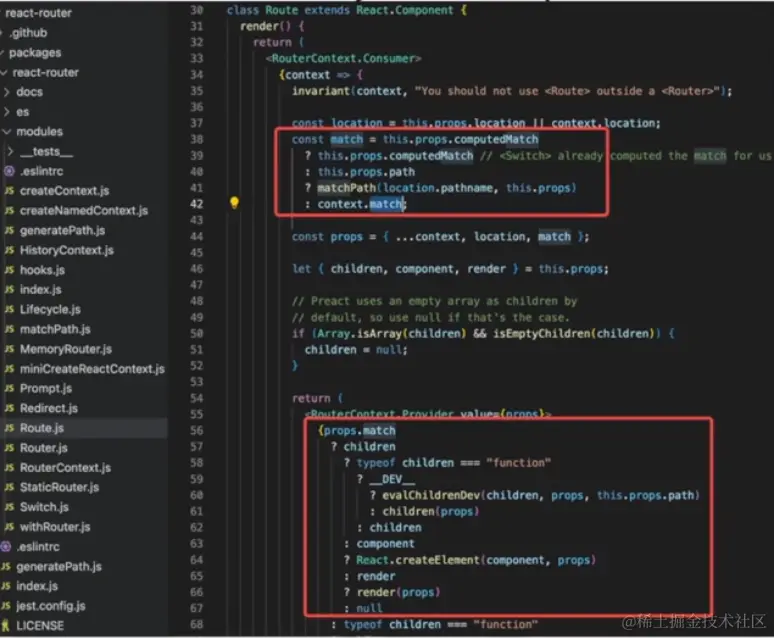
Task: Open generatePath.js in modules folder
Action: [63, 230]
